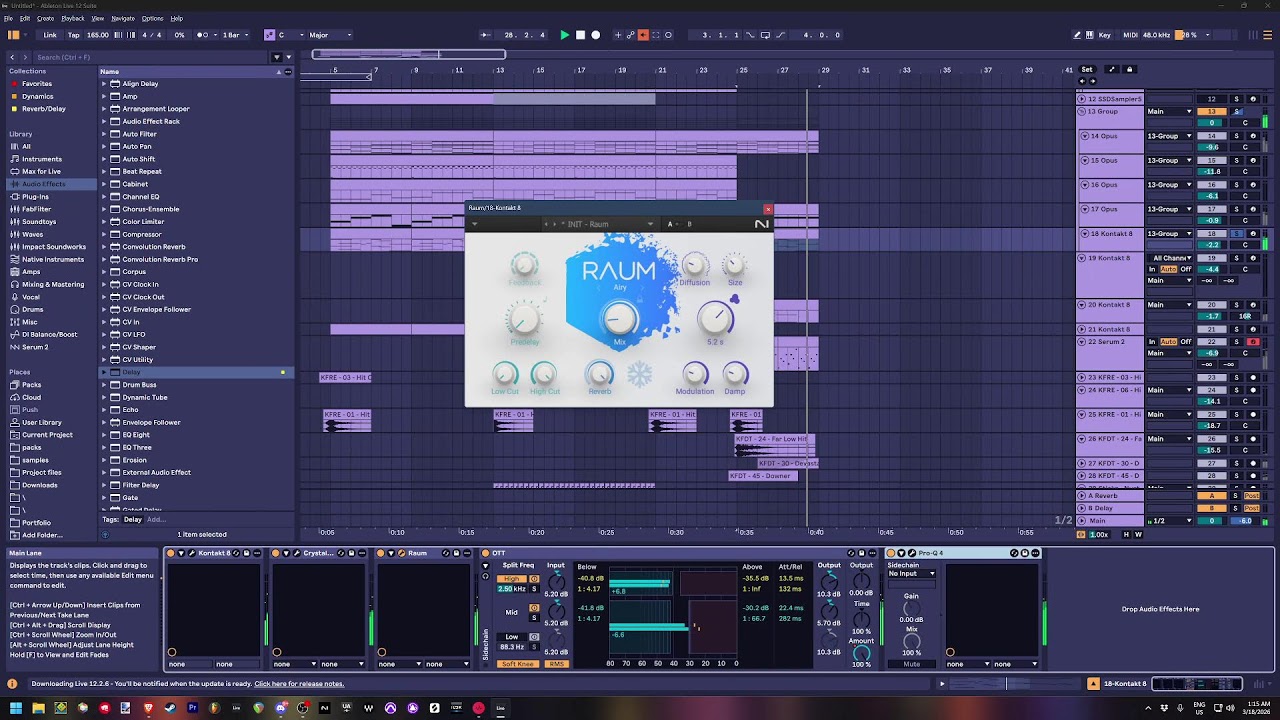The height and width of the screenshot is (720, 1280).
Task: Select the Favorites collection
Action: (x=37, y=84)
